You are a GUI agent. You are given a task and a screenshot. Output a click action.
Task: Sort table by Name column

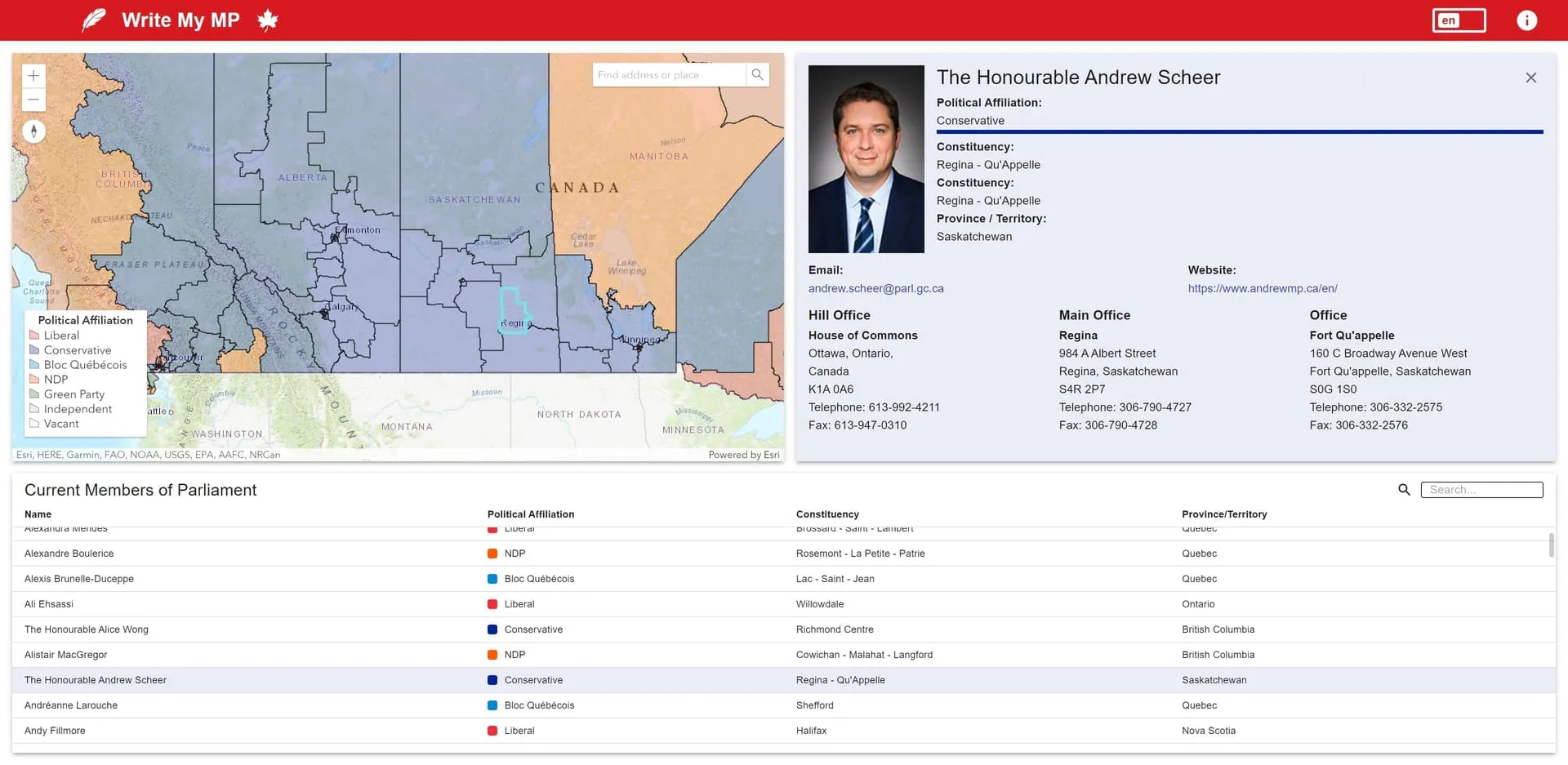click(38, 514)
